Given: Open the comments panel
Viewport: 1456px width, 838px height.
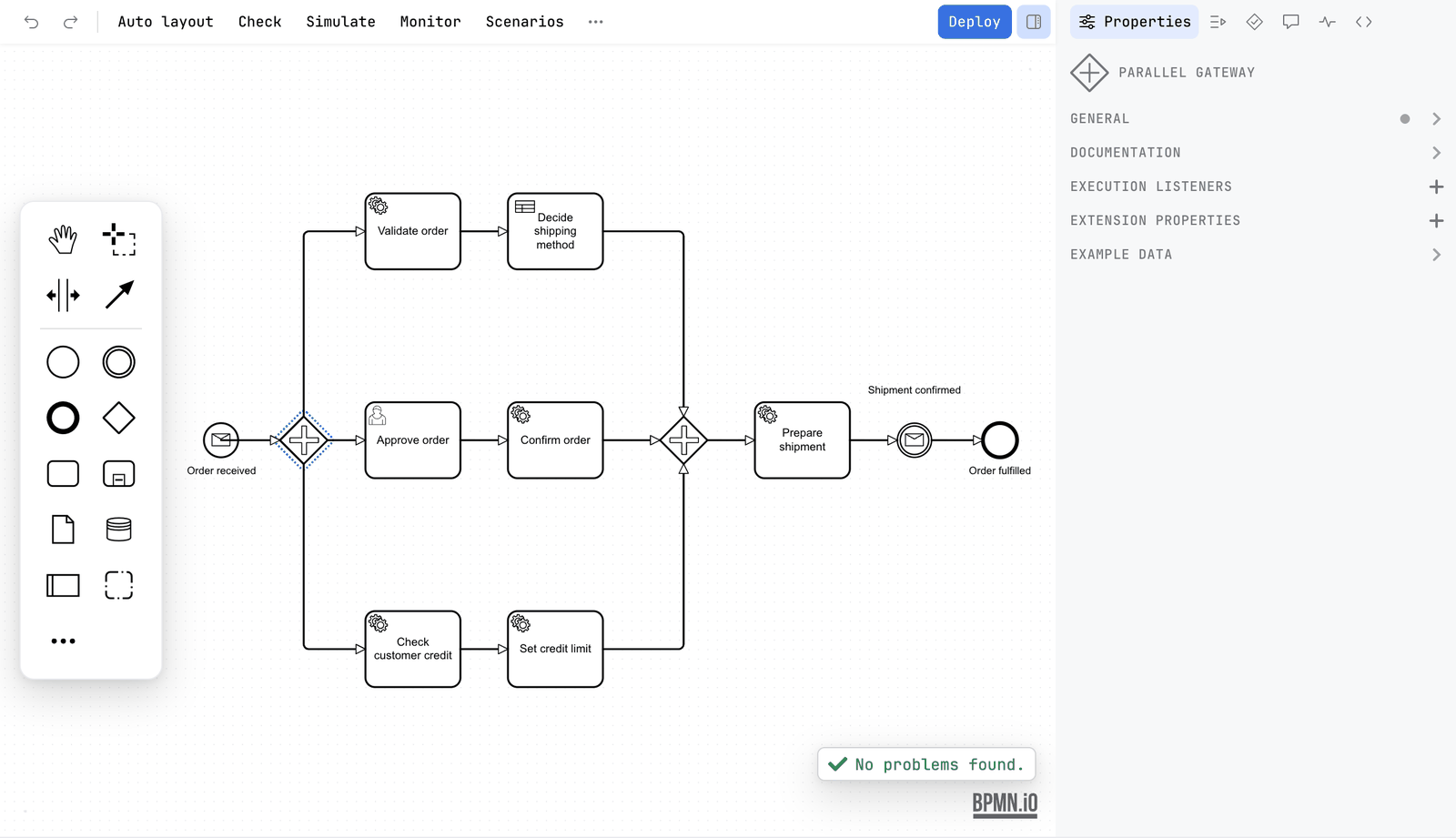Looking at the screenshot, I should coord(1290,22).
